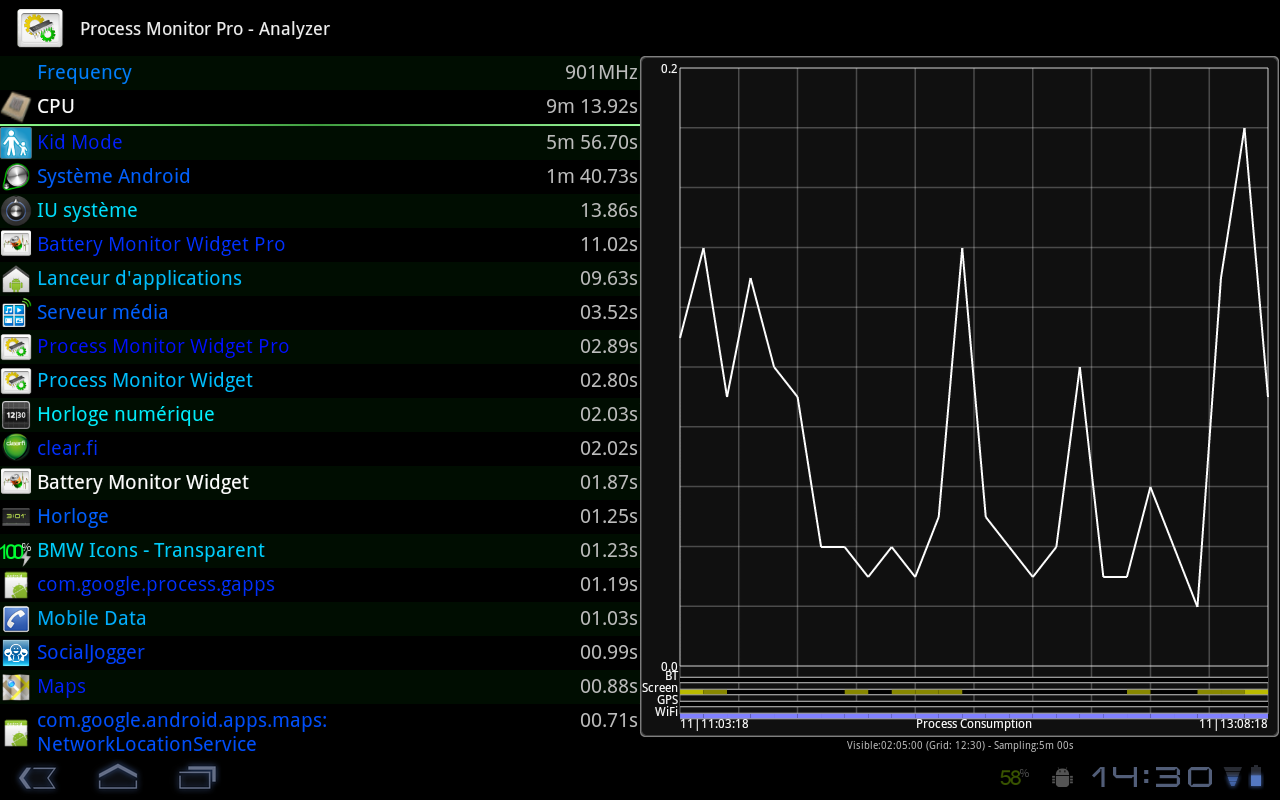
Task: Click the WiFi state timeline bar
Action: (974, 715)
